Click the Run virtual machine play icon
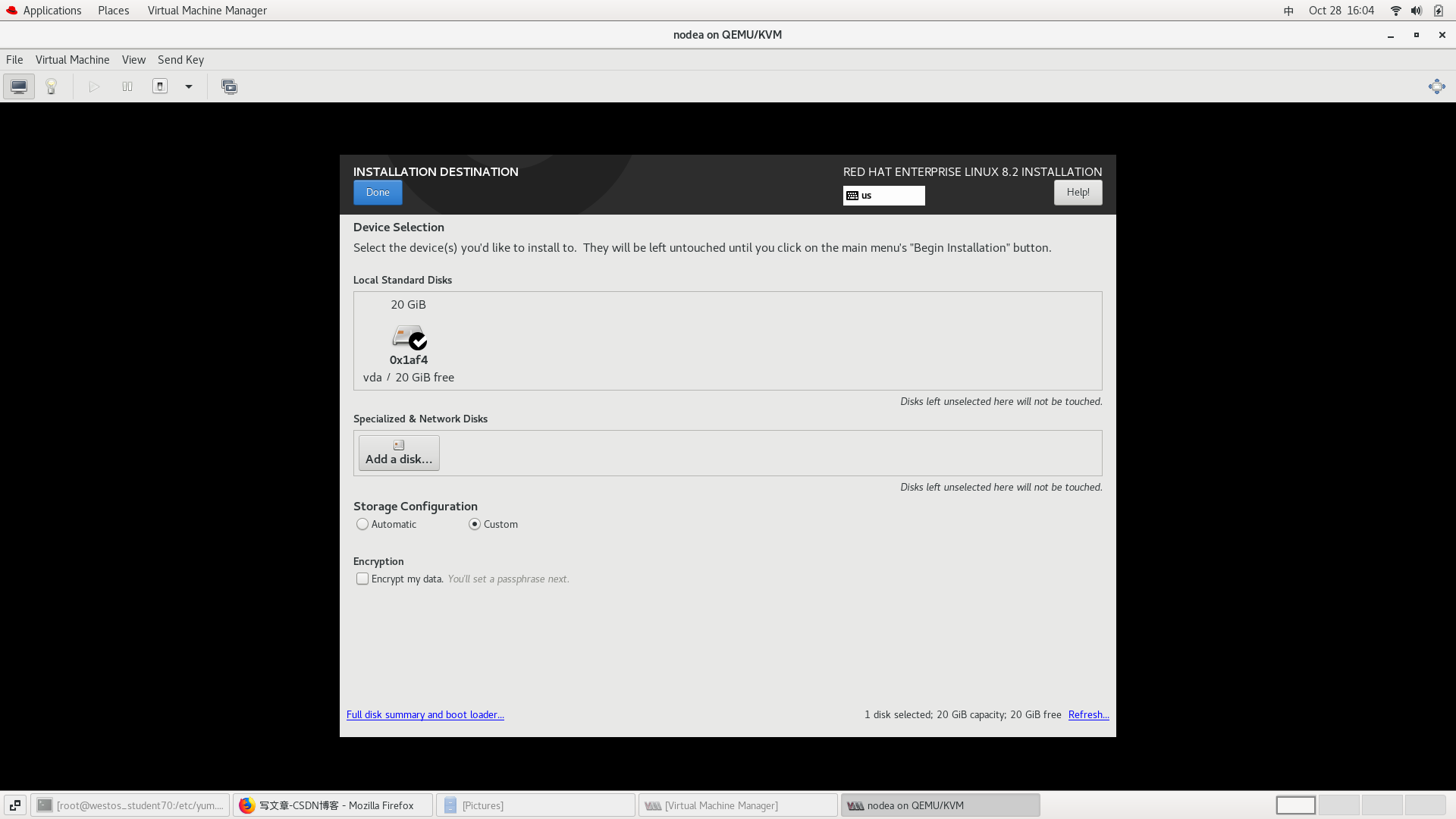 point(94,86)
